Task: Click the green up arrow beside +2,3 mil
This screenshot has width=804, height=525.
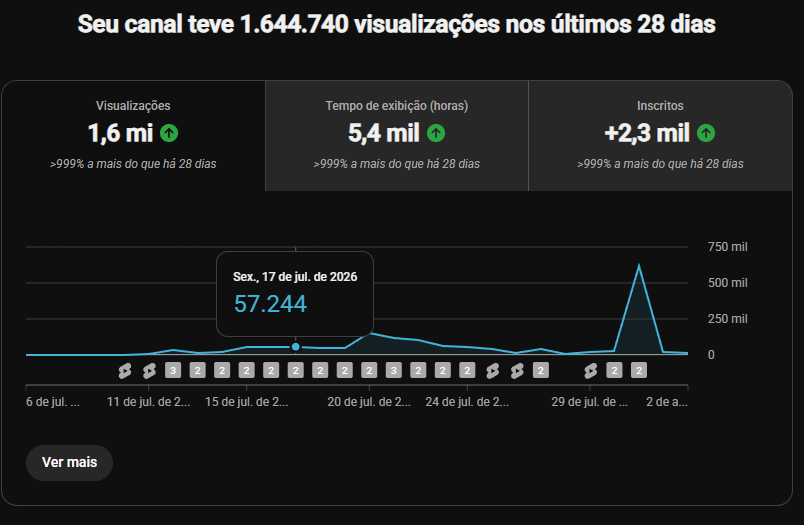Action: [x=706, y=133]
